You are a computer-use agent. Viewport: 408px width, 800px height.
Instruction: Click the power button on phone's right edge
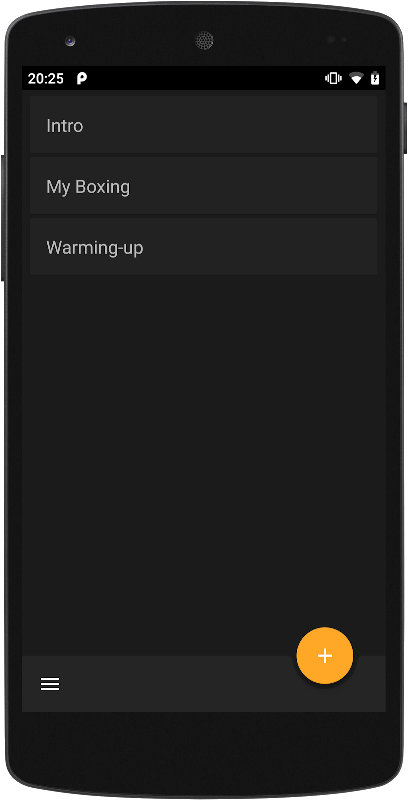405,128
